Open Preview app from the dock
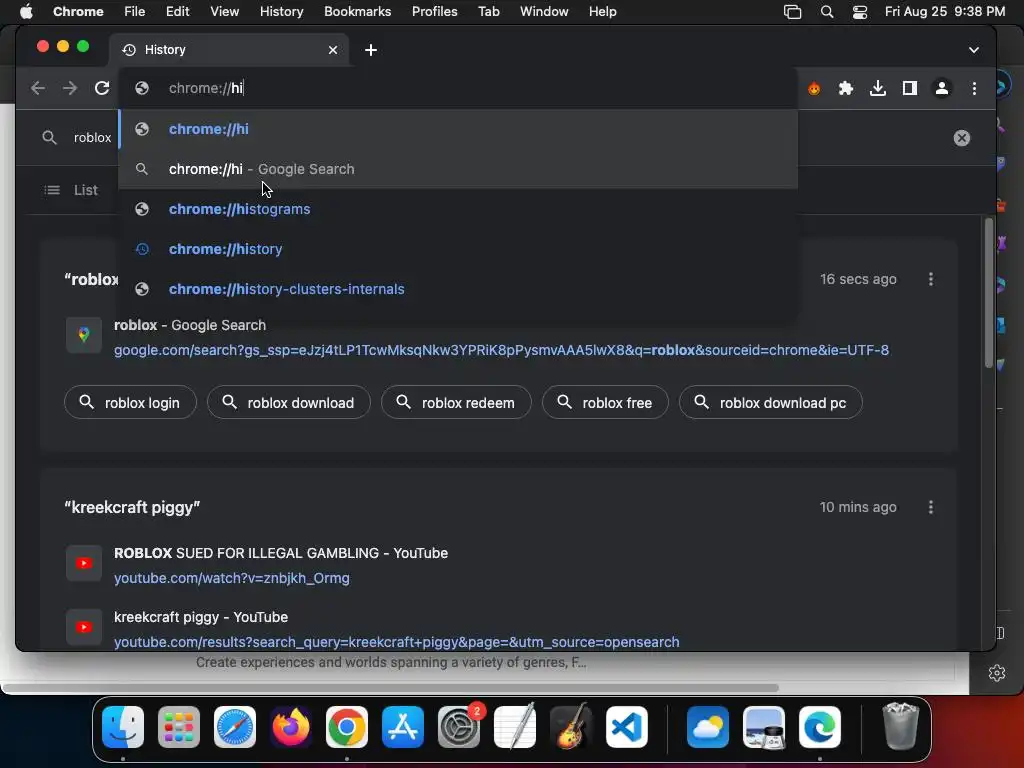 coord(764,727)
